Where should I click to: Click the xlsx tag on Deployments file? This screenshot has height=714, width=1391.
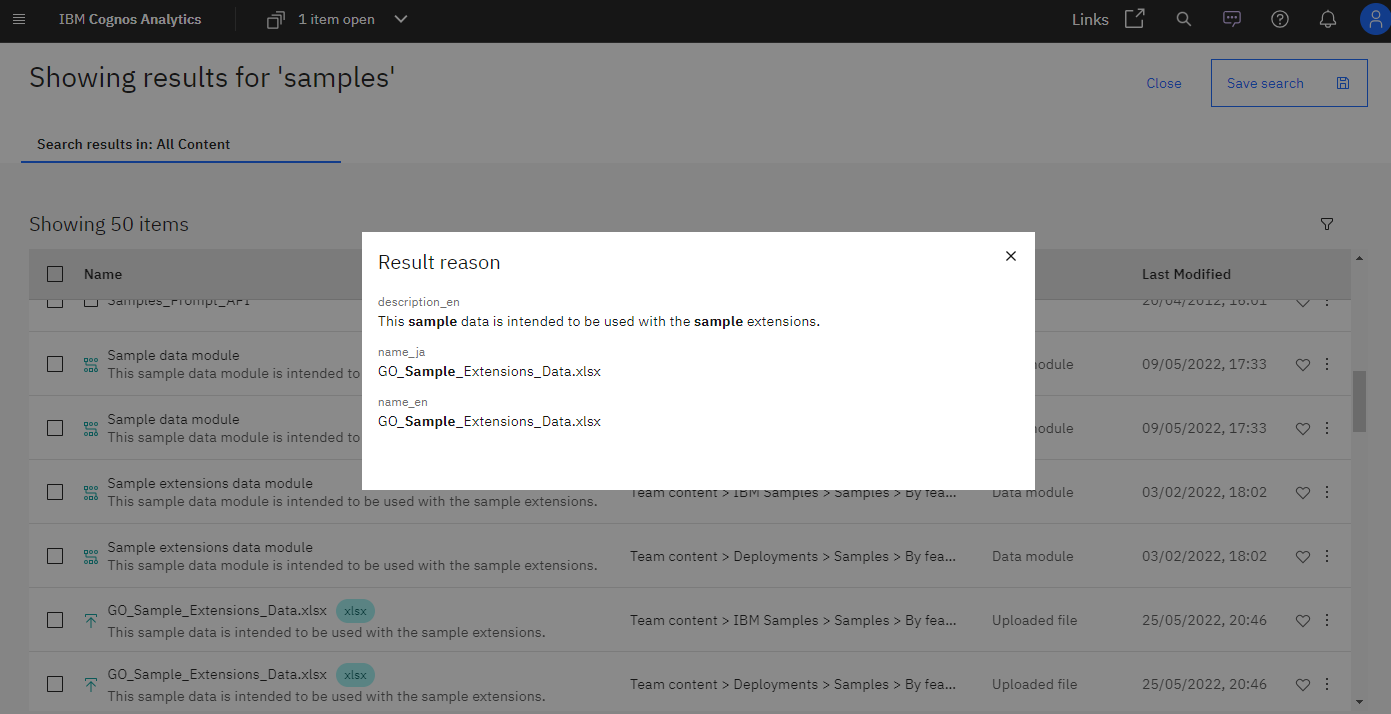click(x=355, y=674)
